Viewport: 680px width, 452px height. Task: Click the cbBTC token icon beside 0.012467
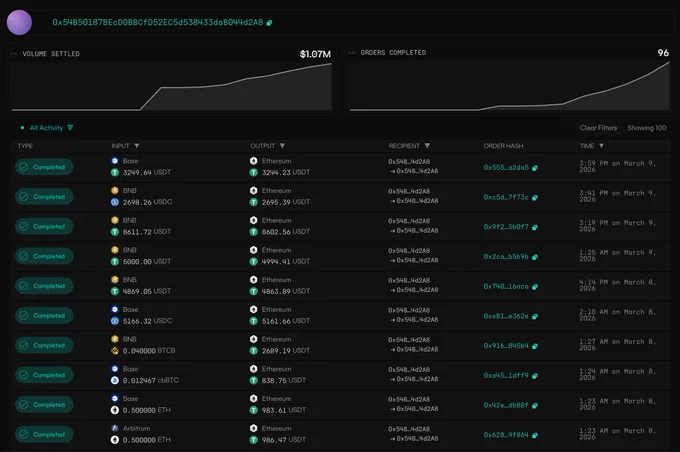(x=115, y=380)
